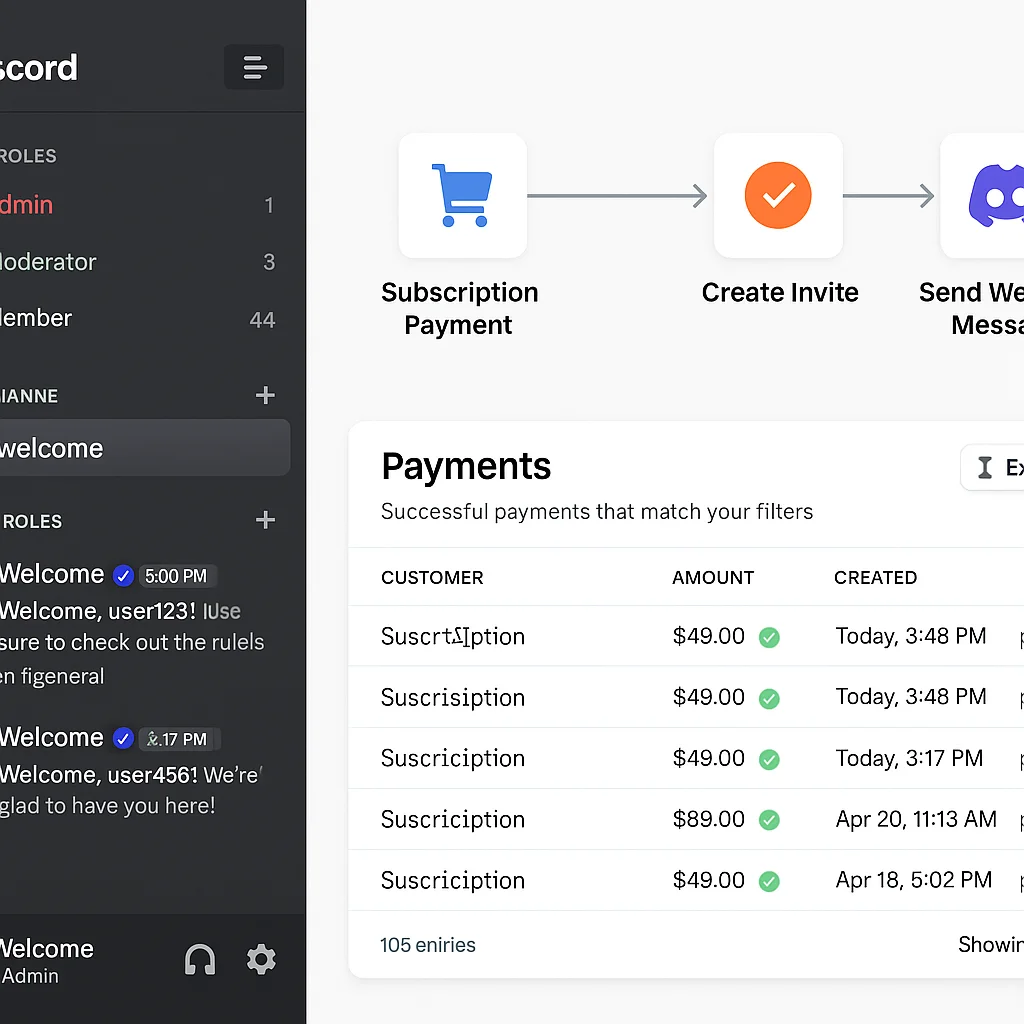1024x1024 pixels.
Task: Click the $89.00 amount
Action: coord(709,820)
